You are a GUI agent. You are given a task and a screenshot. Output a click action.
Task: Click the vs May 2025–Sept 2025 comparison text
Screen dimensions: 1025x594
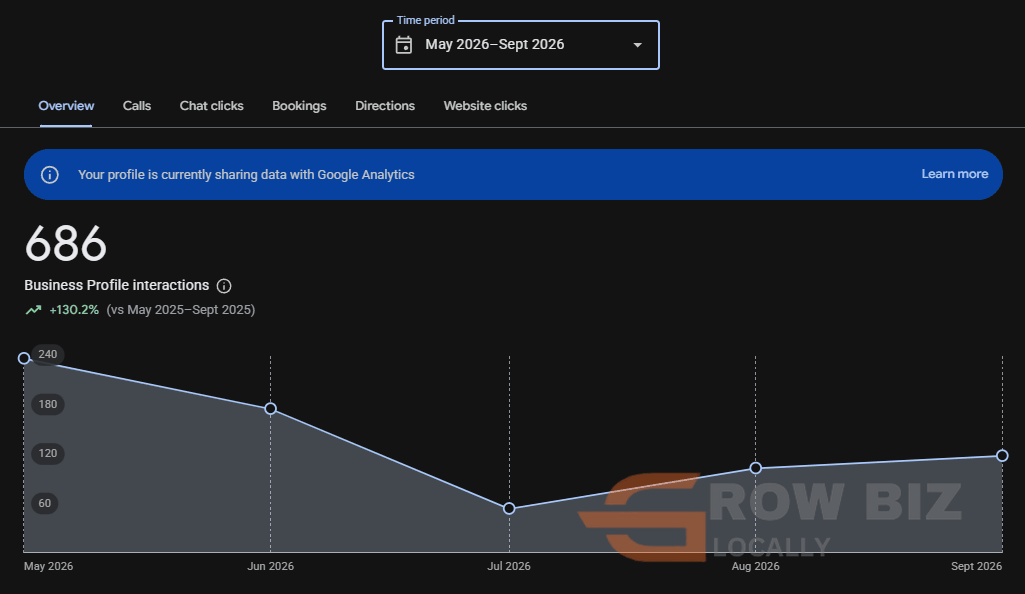coord(181,310)
